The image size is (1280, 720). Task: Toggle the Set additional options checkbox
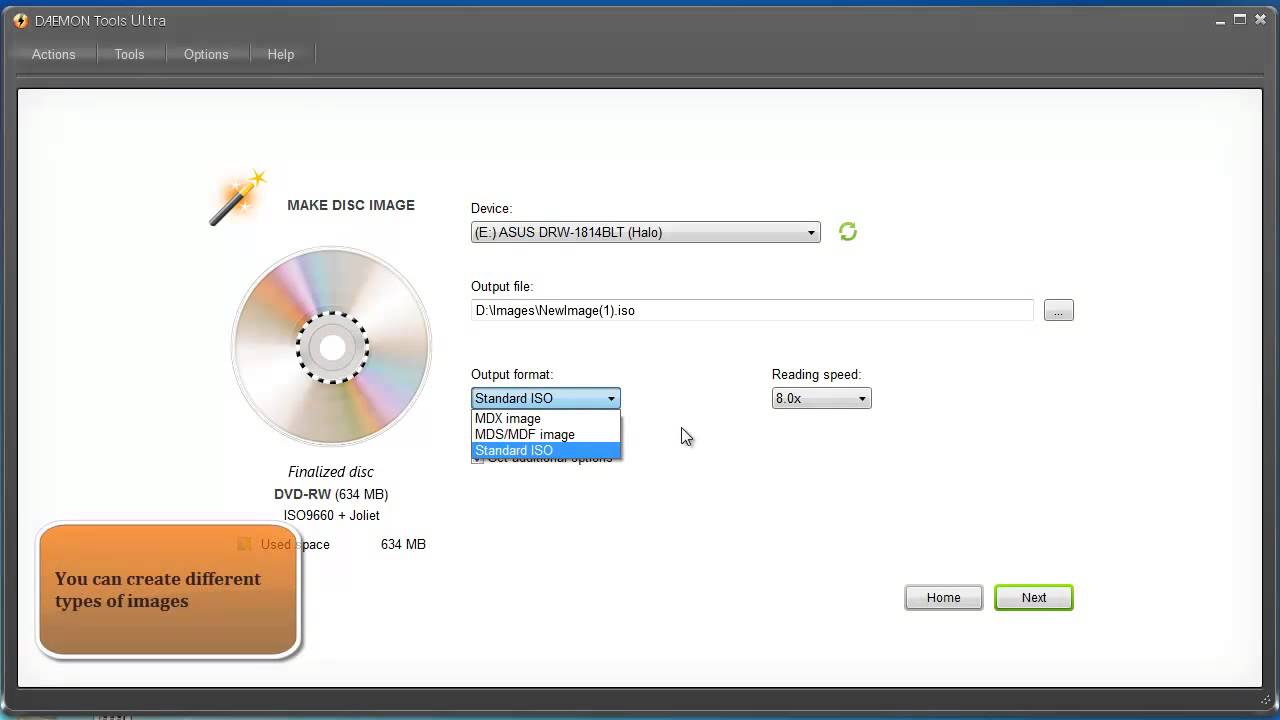(477, 459)
